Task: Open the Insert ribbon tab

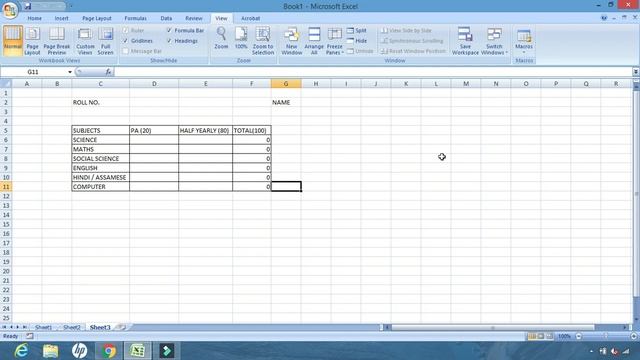Action: (x=62, y=18)
